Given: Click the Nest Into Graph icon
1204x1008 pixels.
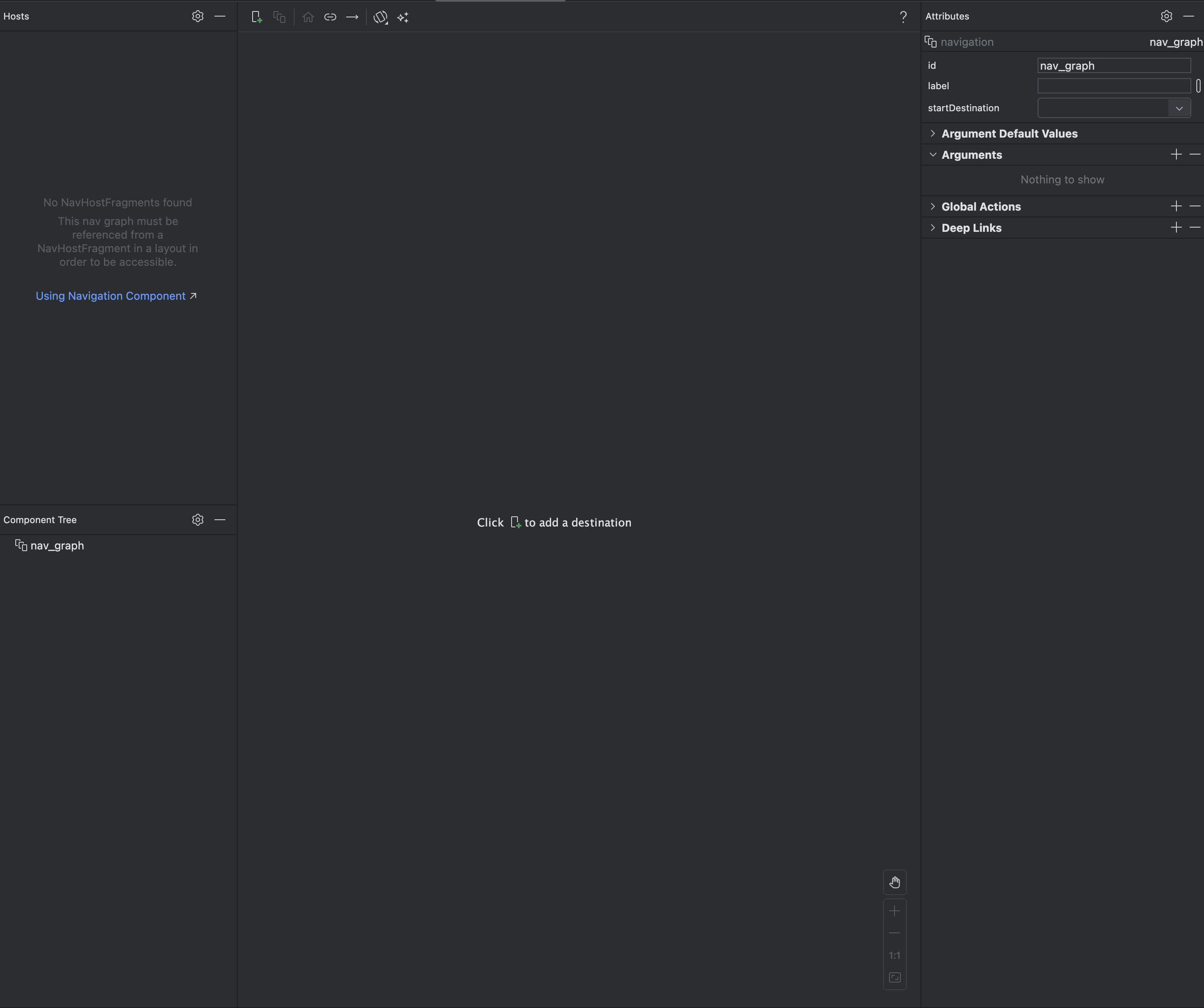Looking at the screenshot, I should (x=279, y=17).
